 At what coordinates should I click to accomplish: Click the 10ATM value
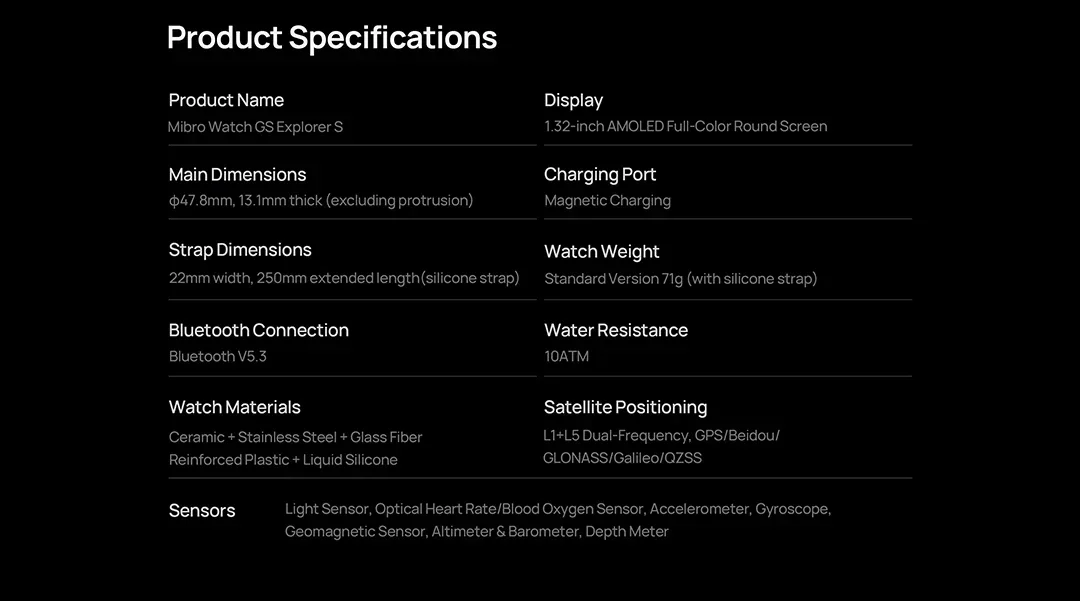566,357
